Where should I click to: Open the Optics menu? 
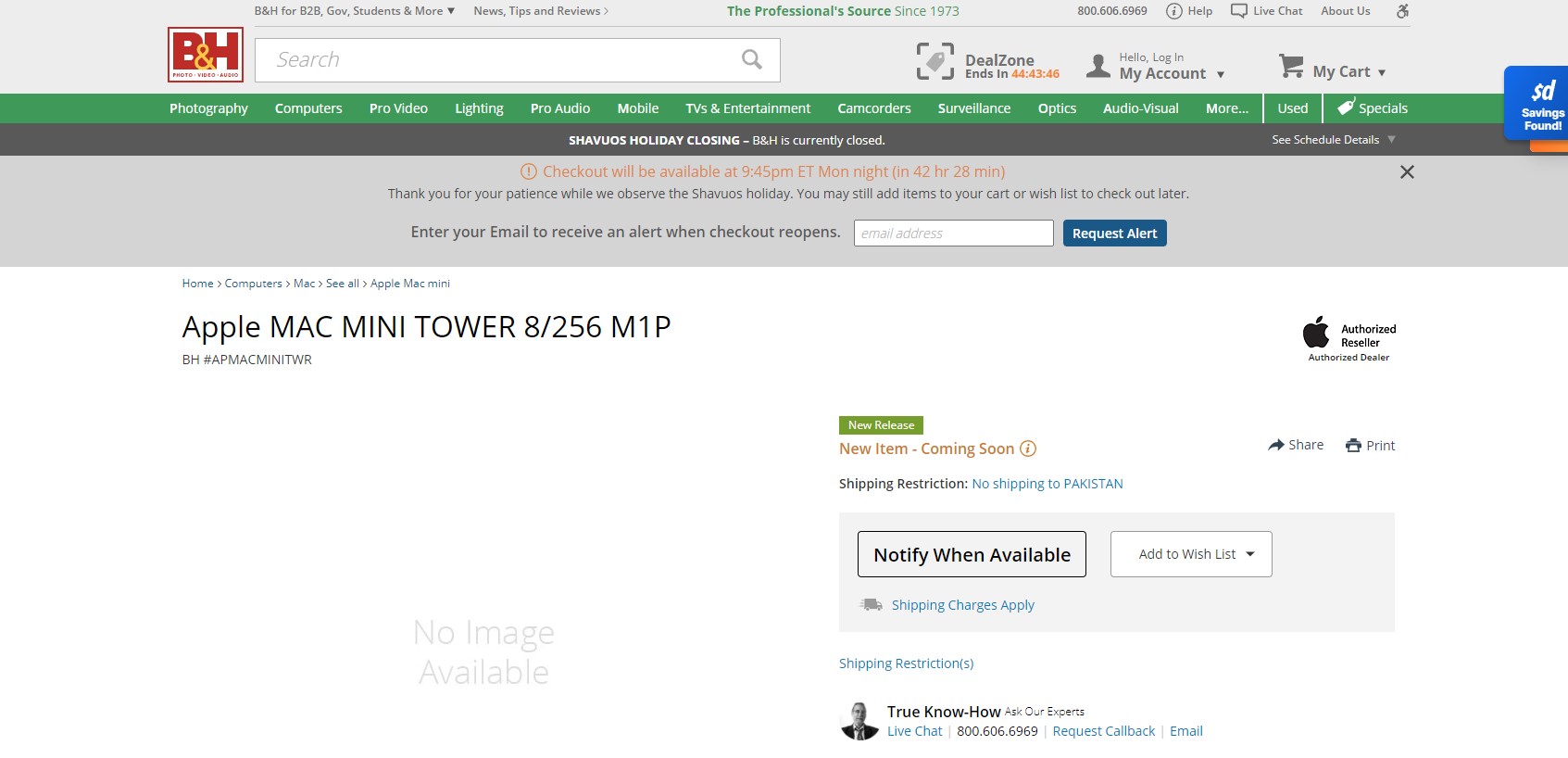point(1057,108)
